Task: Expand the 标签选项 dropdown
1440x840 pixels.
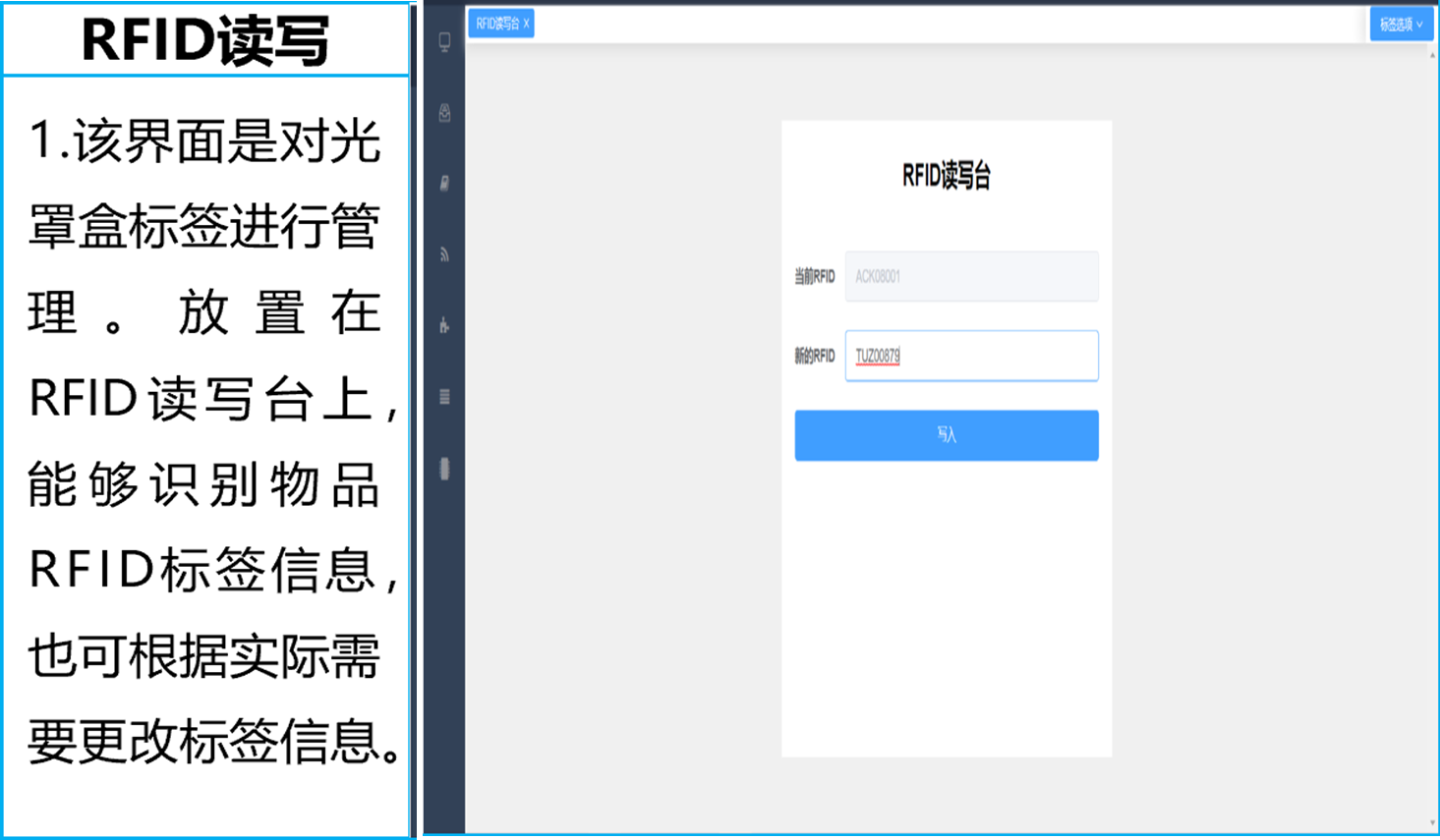Action: tap(1400, 25)
